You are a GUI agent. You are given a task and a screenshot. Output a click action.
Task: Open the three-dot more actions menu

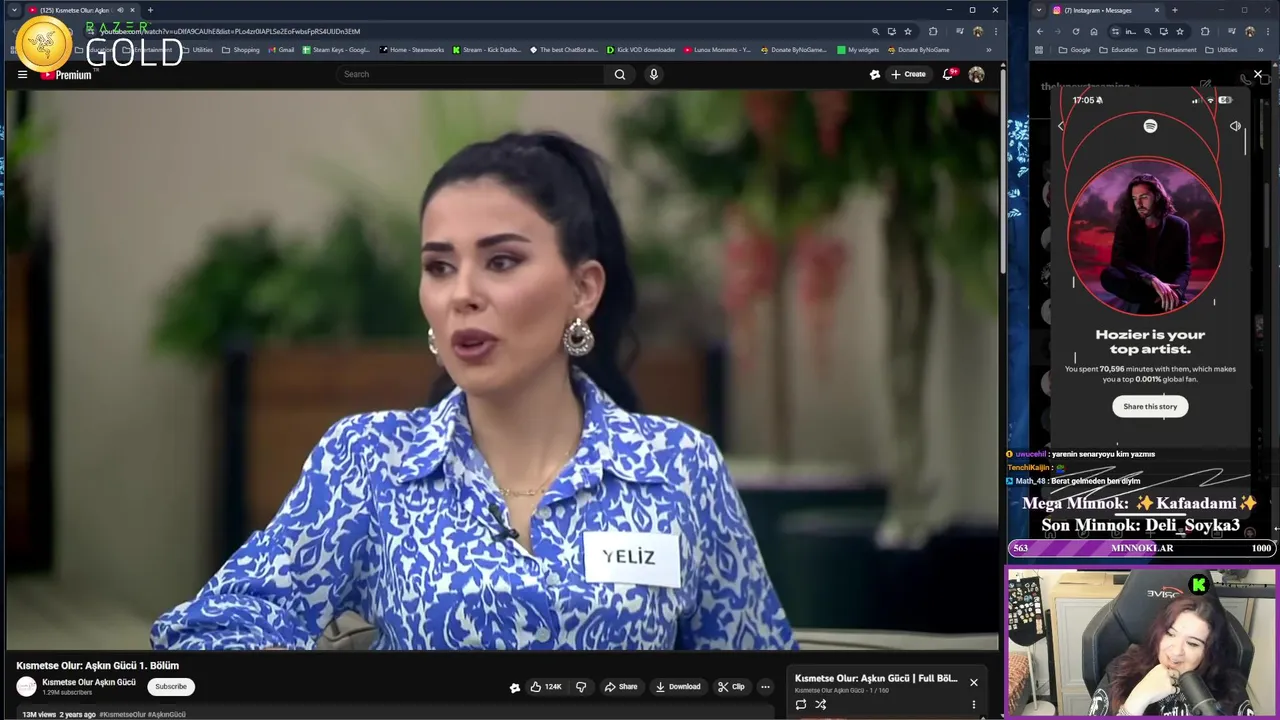(x=765, y=687)
